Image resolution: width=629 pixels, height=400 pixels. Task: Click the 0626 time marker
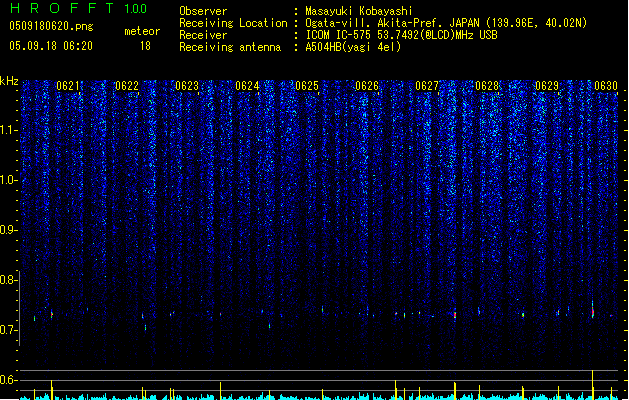[367, 86]
